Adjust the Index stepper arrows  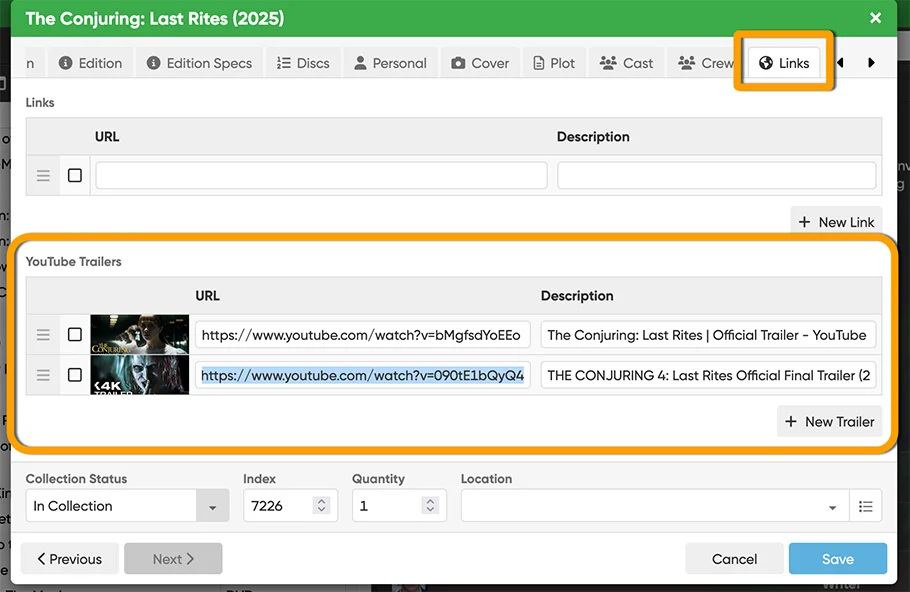coord(322,506)
